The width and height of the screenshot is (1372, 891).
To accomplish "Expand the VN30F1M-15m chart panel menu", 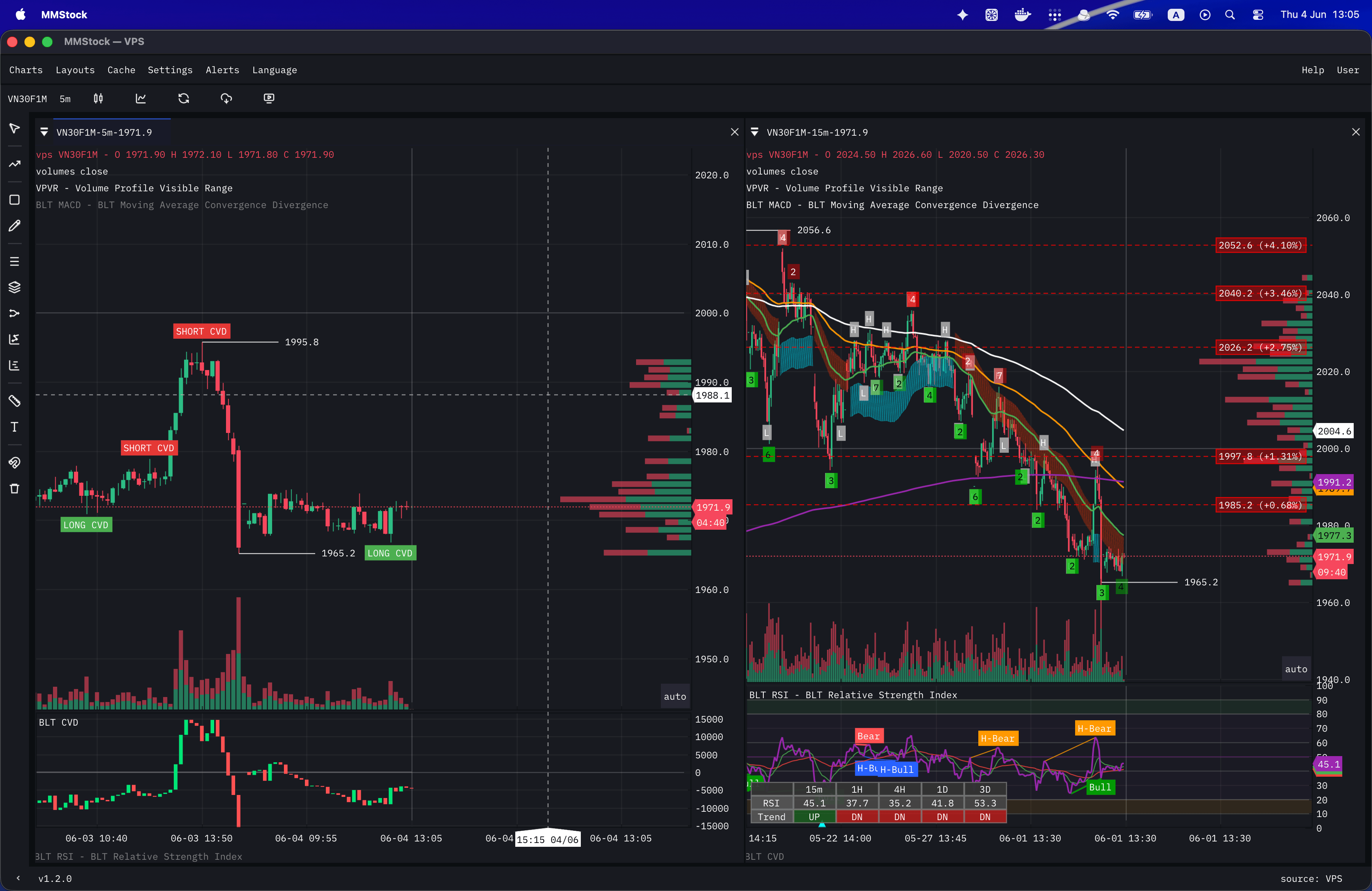I will [x=755, y=133].
